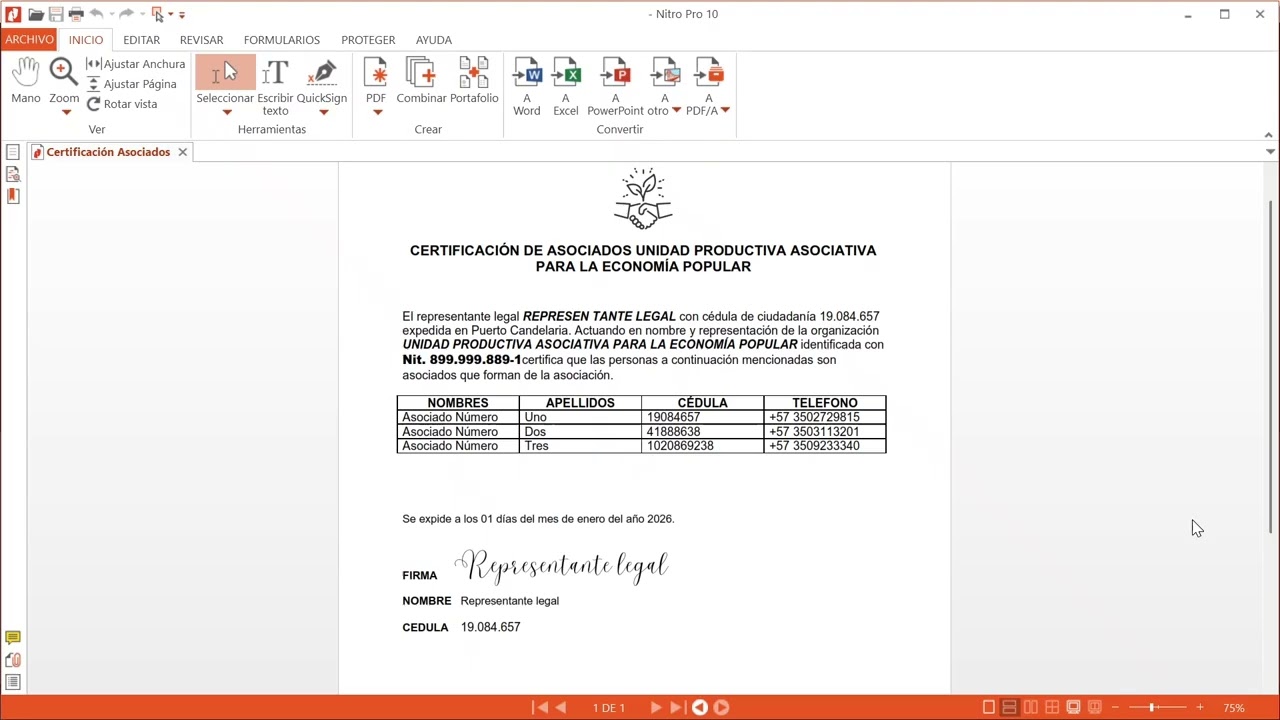Click the next view circle button

tap(721, 707)
